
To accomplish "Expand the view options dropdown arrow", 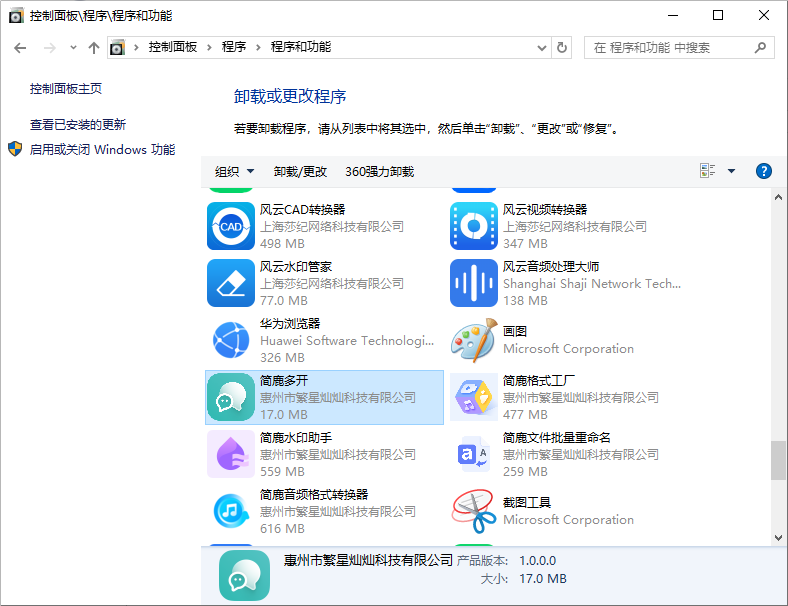I will pyautogui.click(x=731, y=171).
